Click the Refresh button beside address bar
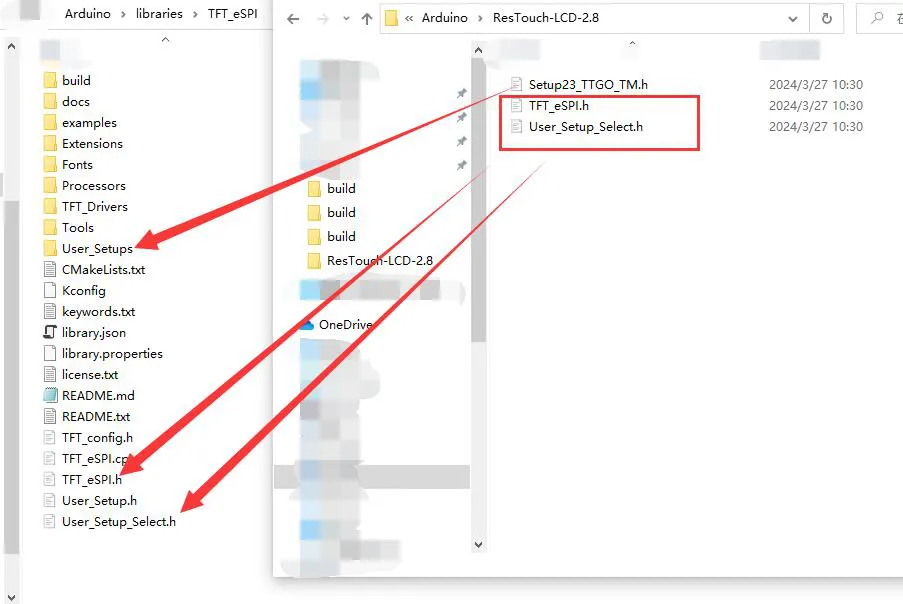This screenshot has height=604, width=903. [x=826, y=18]
